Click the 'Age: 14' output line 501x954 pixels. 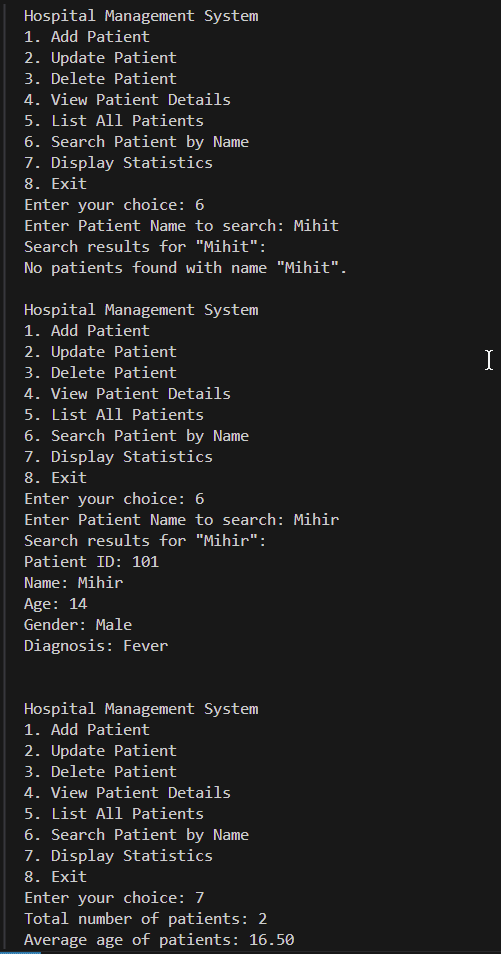55,604
